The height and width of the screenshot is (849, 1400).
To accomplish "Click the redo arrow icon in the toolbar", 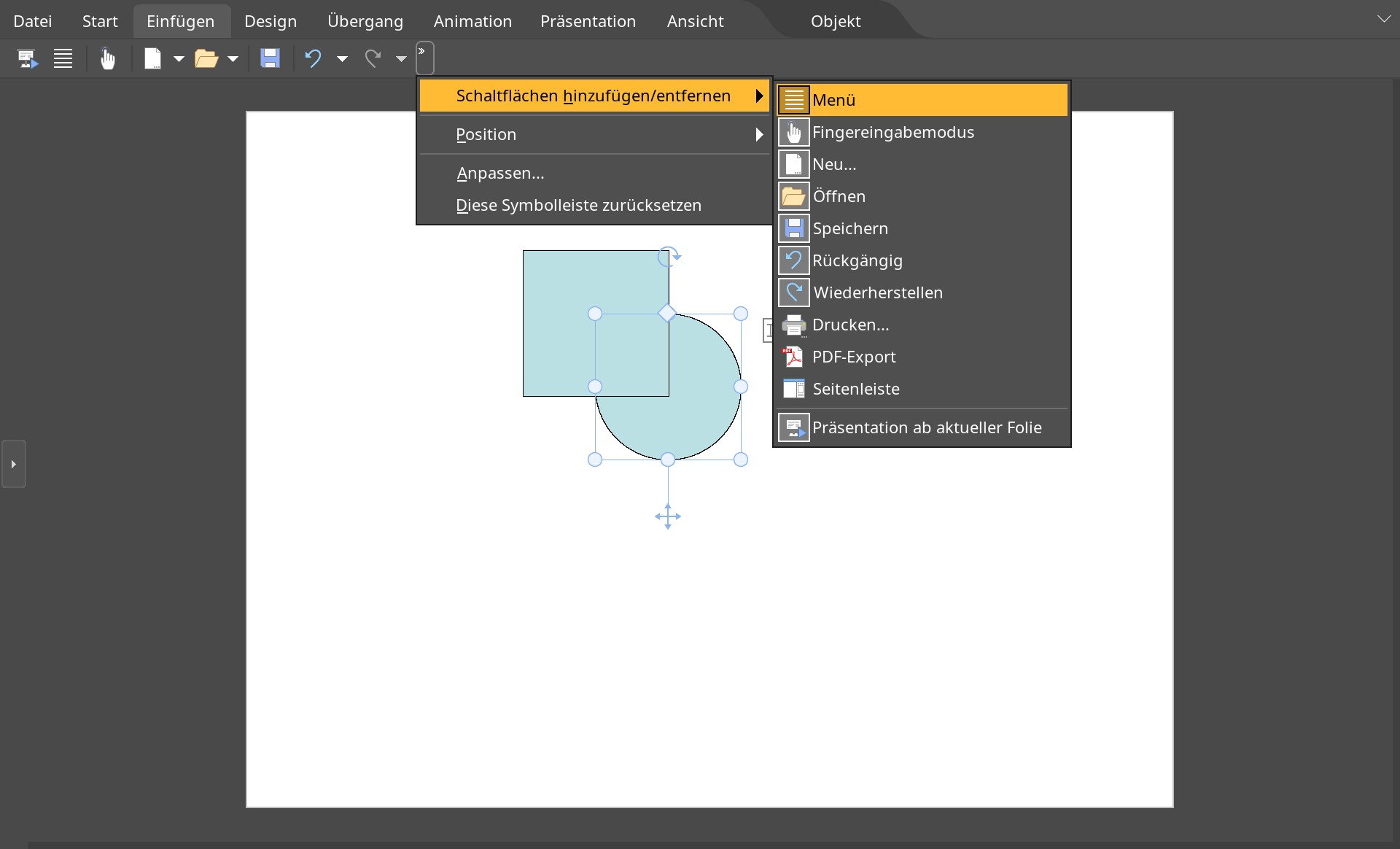I will point(373,58).
